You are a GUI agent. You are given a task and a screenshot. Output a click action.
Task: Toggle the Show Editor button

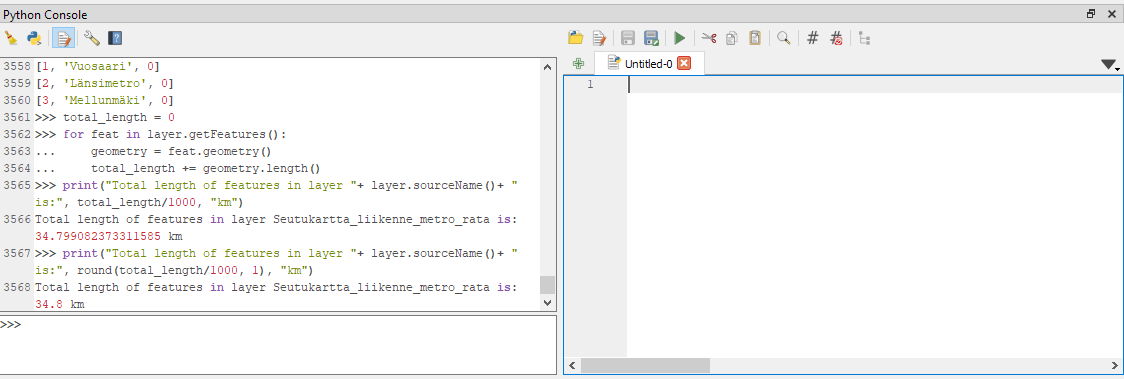click(x=64, y=39)
